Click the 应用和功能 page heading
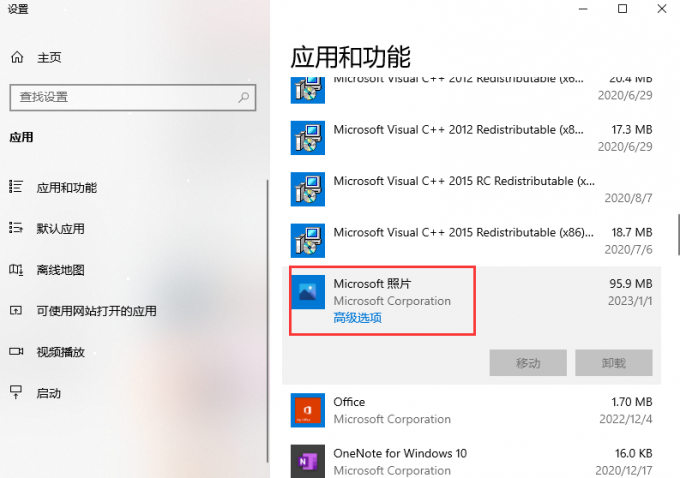The image size is (680, 478). tap(350, 57)
